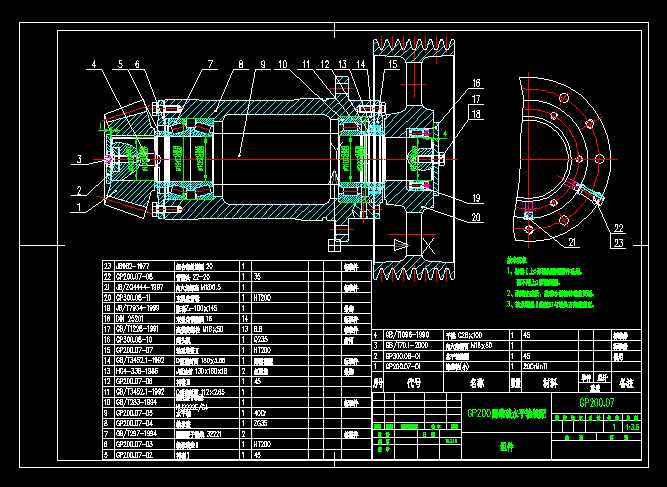Select leader callout number 12
The image size is (667, 487).
point(325,64)
